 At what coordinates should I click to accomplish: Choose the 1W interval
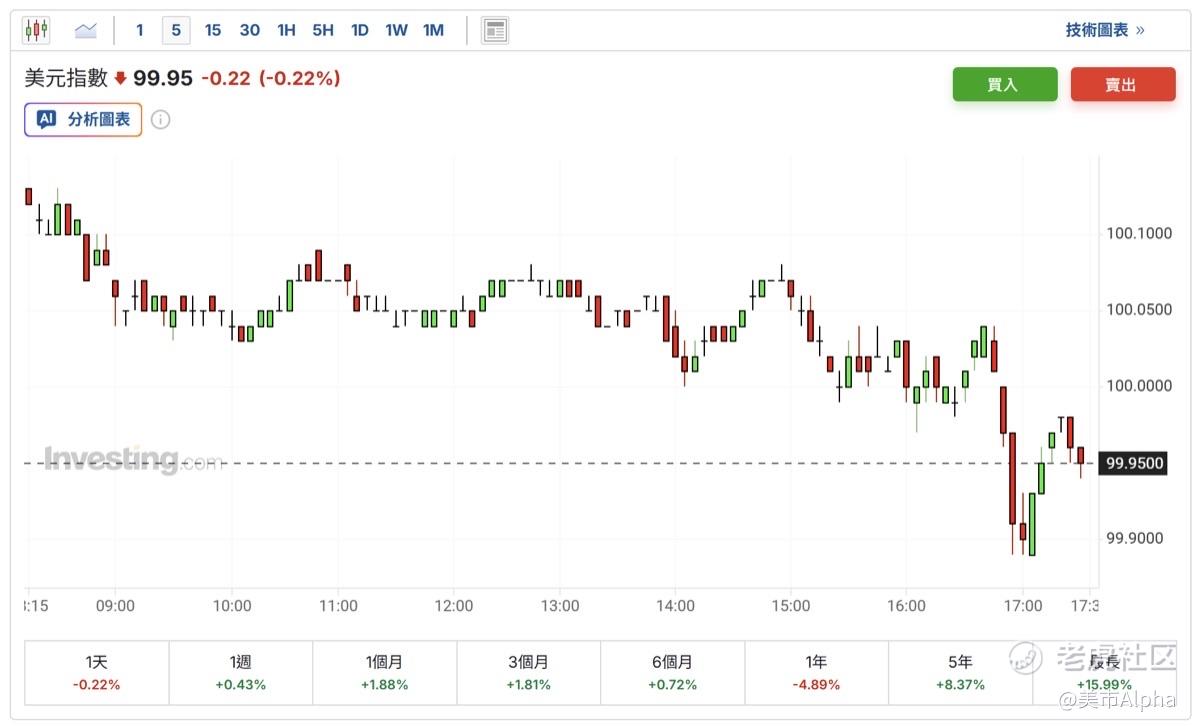tap(396, 30)
